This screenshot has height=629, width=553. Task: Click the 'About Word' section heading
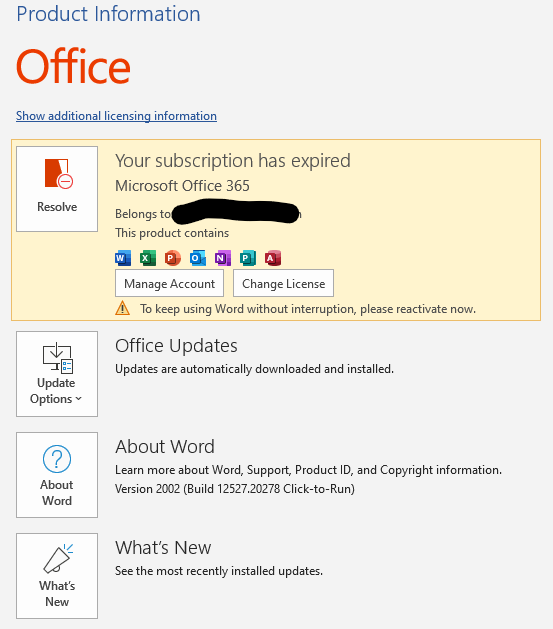(x=165, y=446)
